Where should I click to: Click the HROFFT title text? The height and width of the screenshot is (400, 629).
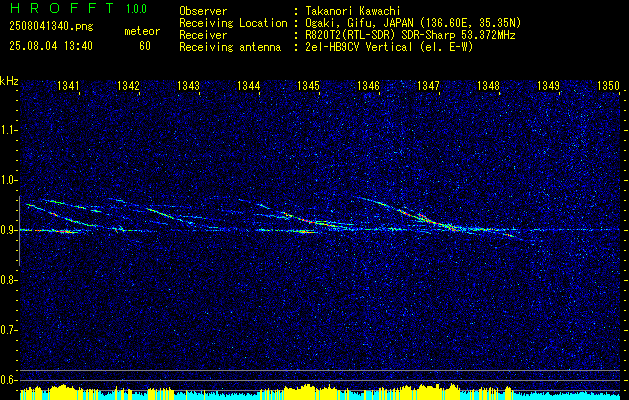tap(62, 8)
